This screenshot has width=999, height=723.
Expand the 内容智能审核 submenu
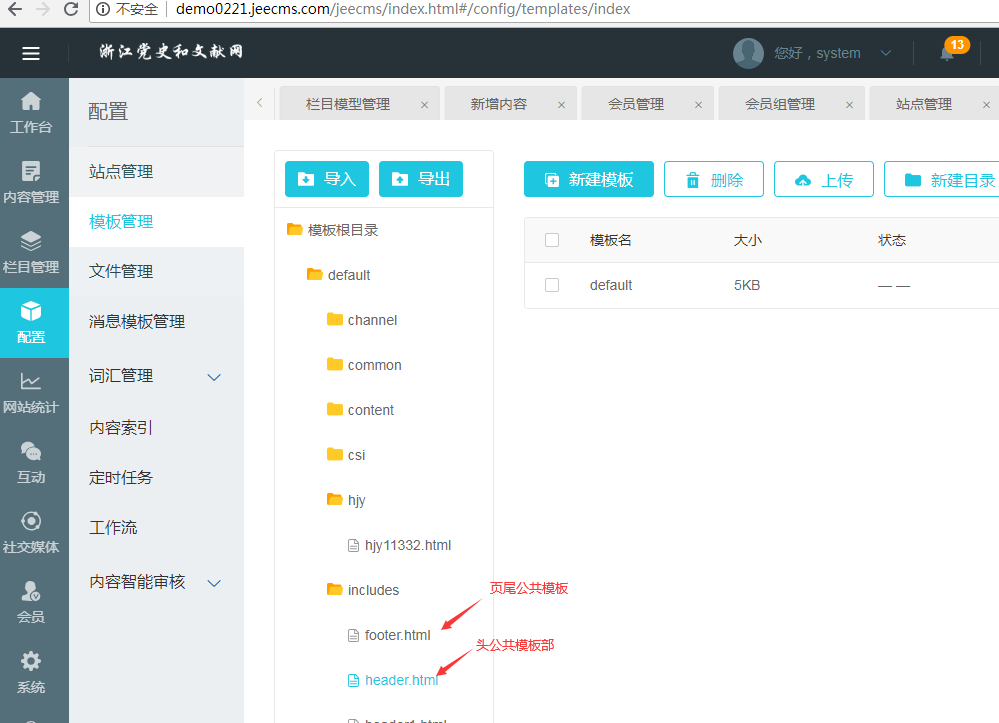click(213, 583)
